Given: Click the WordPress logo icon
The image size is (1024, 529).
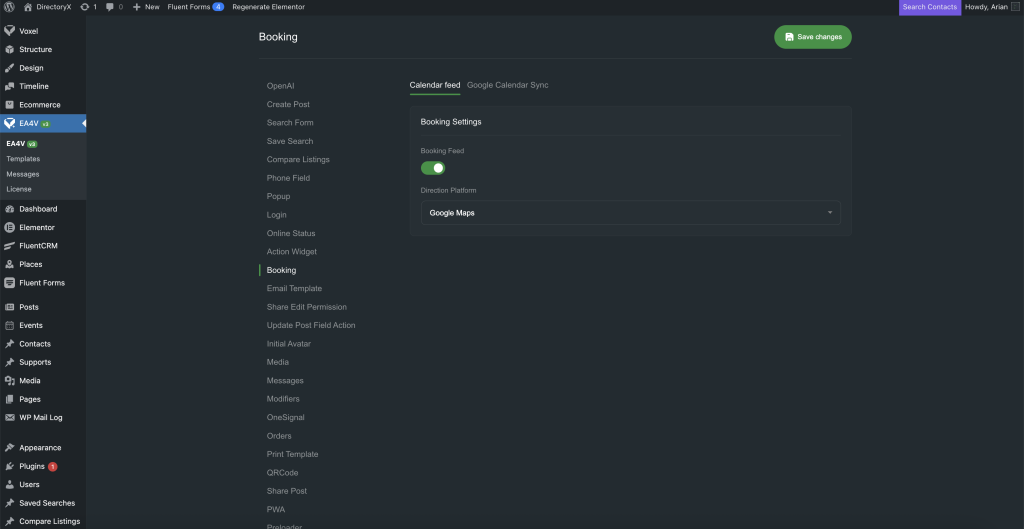Looking at the screenshot, I should (x=9, y=7).
